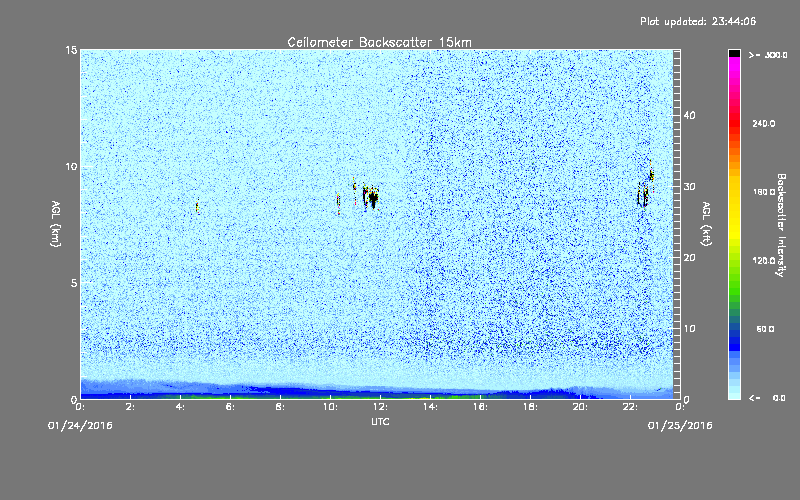Click the "18:" hour tick on UTC axis
Viewport: 800px width, 500px height.
530,407
